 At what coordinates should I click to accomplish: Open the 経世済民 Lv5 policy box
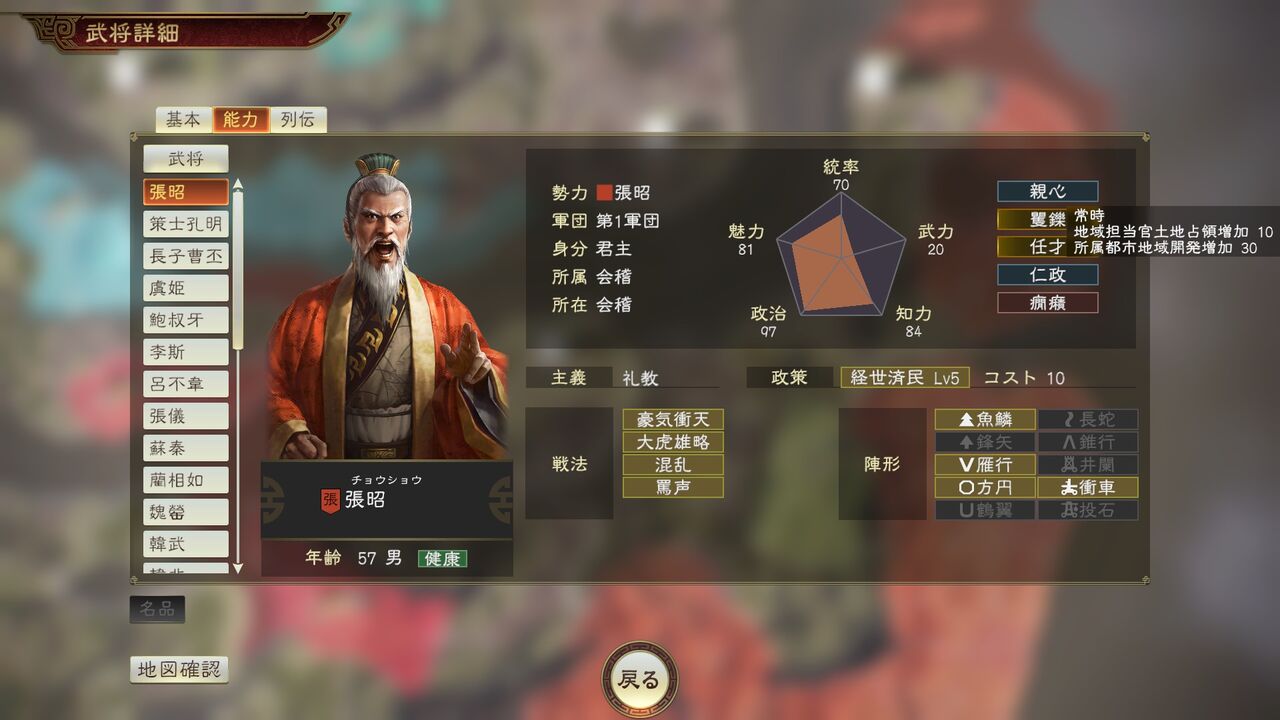pos(905,378)
